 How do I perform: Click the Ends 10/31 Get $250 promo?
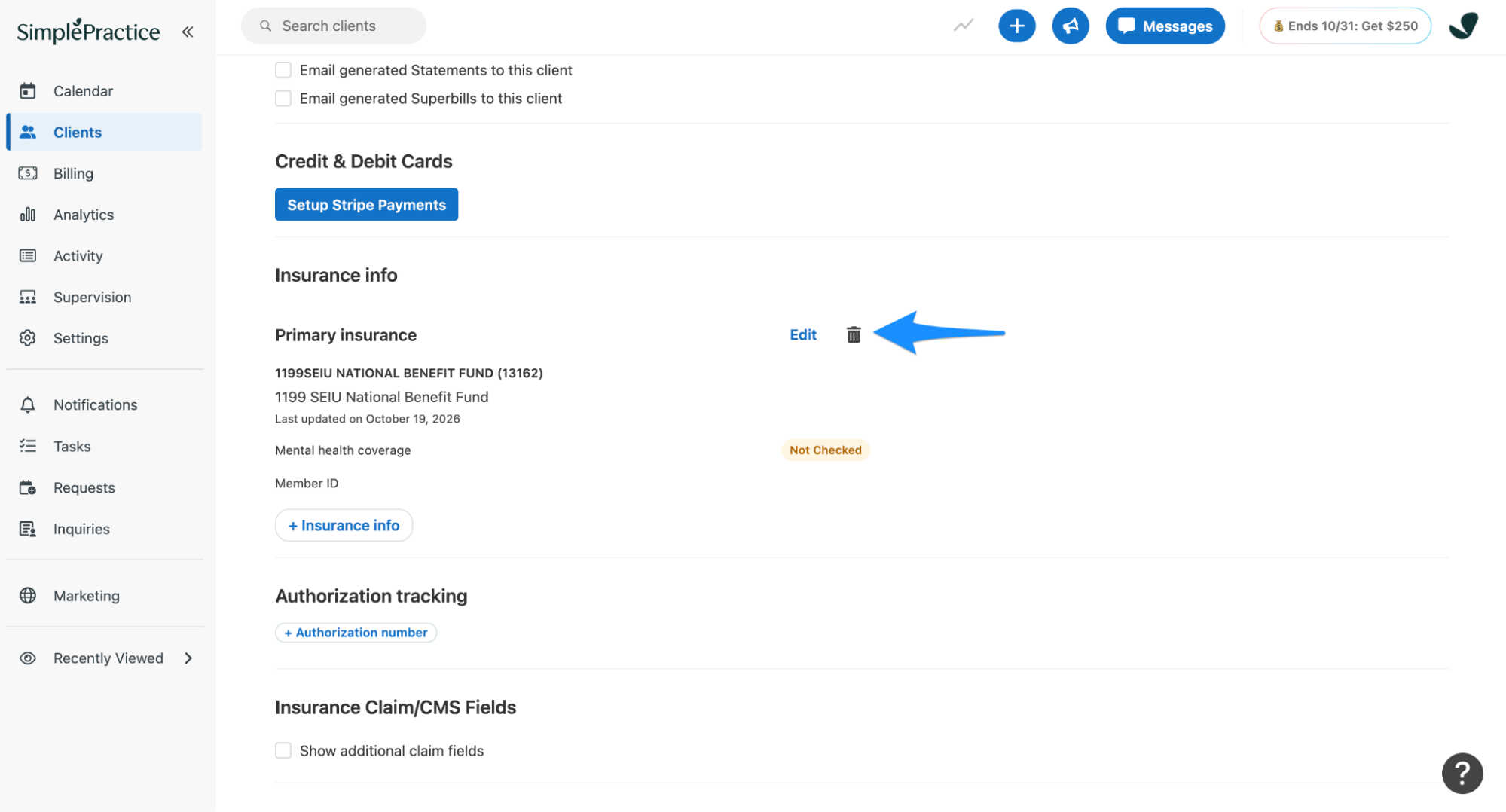coord(1345,26)
